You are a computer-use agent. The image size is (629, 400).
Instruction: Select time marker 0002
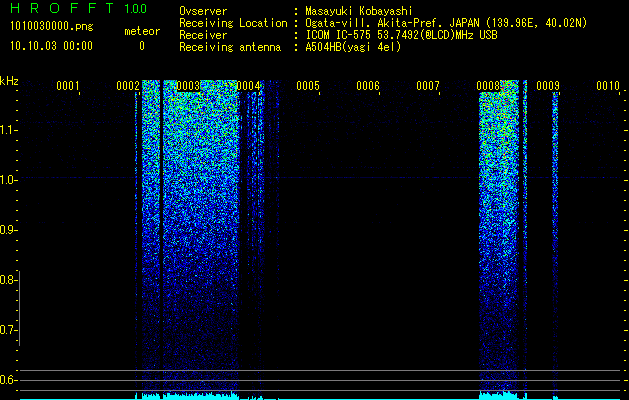click(x=128, y=86)
